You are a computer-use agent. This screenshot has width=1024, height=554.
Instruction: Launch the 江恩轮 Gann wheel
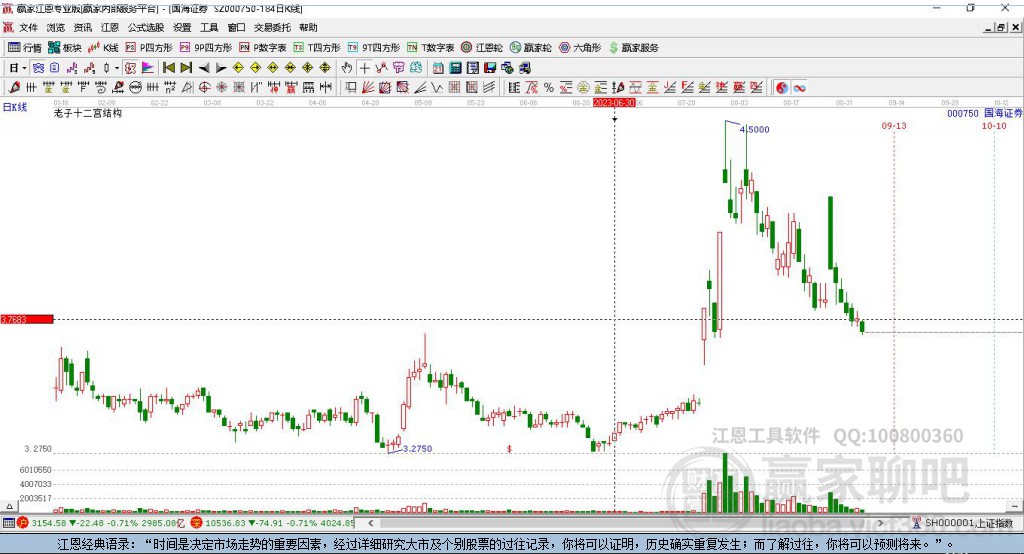[482, 48]
